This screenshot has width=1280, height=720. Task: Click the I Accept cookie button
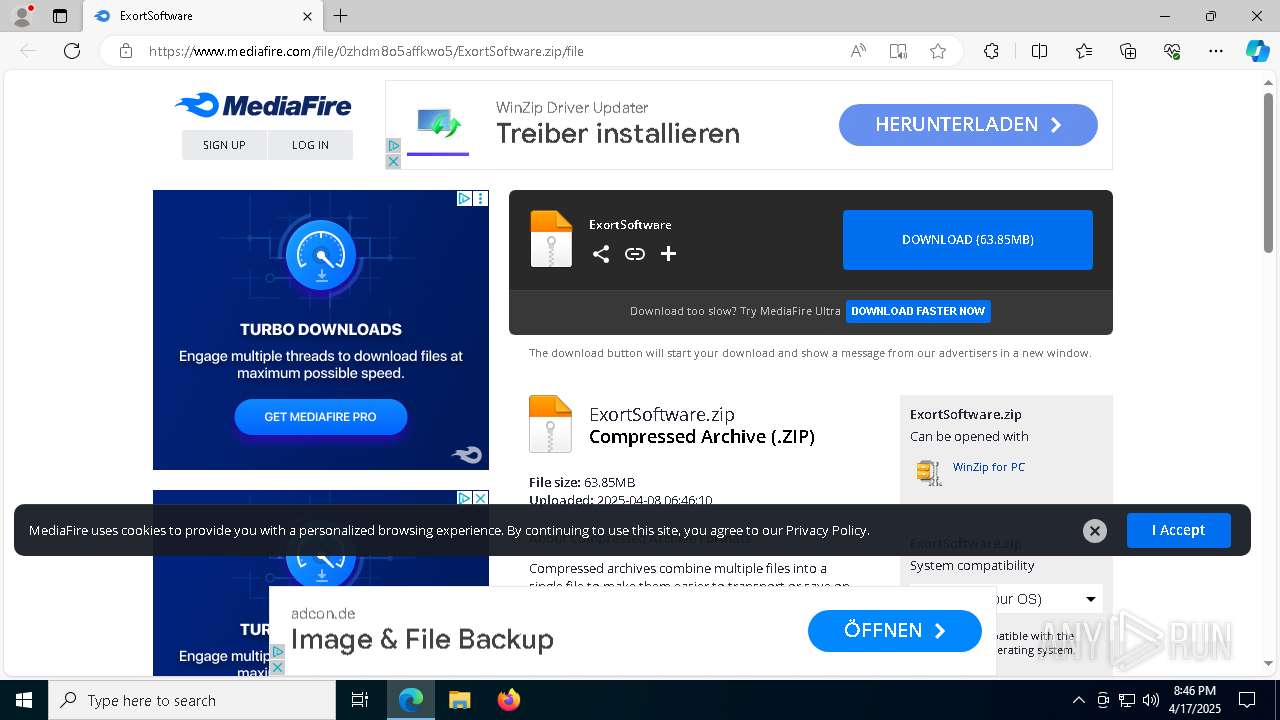[x=1178, y=530]
